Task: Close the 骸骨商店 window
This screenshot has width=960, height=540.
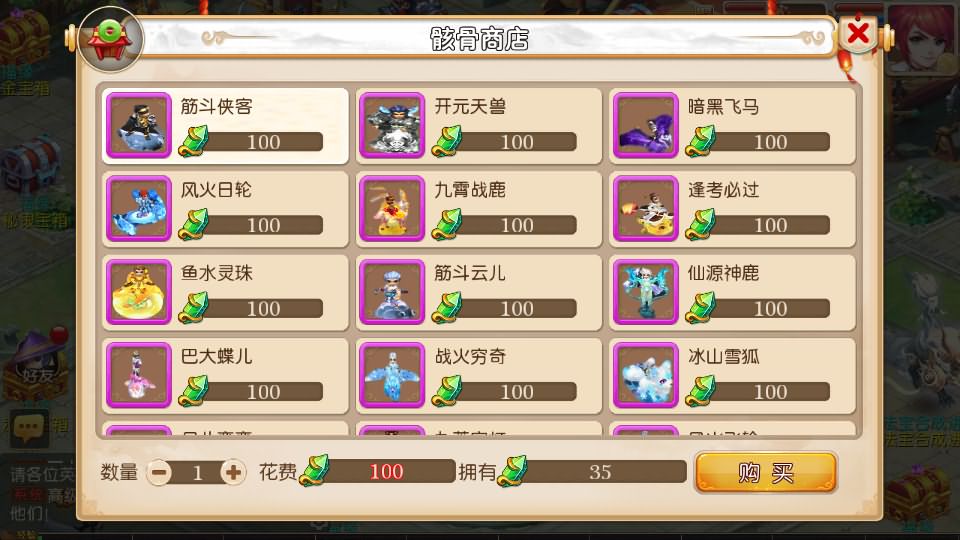Action: coord(858,33)
